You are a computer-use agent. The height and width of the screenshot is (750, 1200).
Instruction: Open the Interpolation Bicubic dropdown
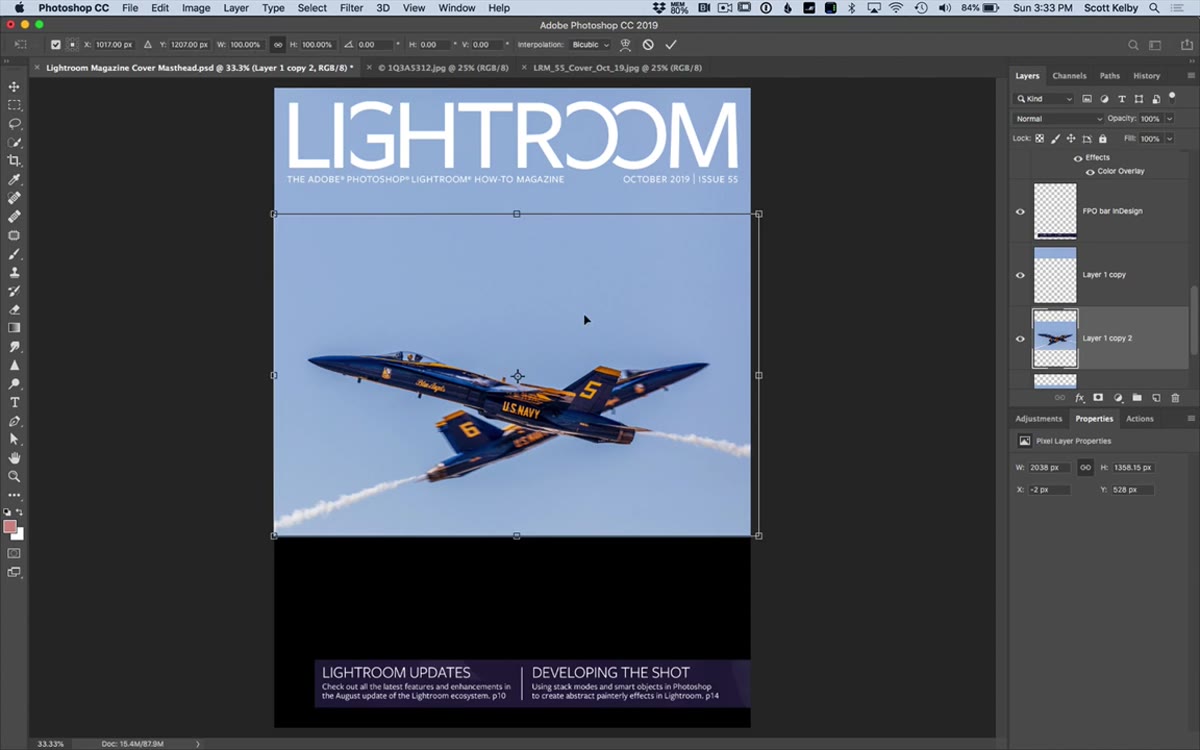[590, 45]
